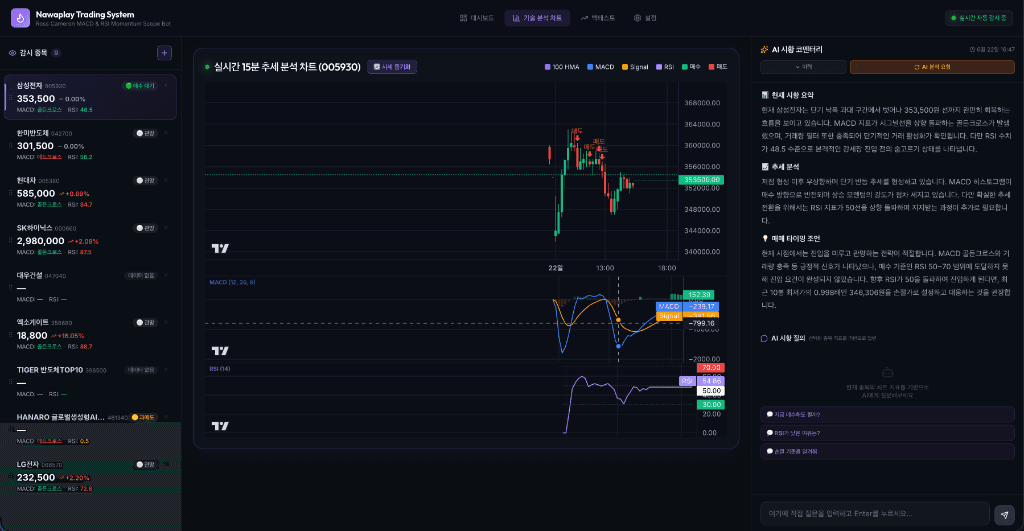
Task: Click the clock icon next to 6월 22일 timestamp
Action: click(972, 50)
